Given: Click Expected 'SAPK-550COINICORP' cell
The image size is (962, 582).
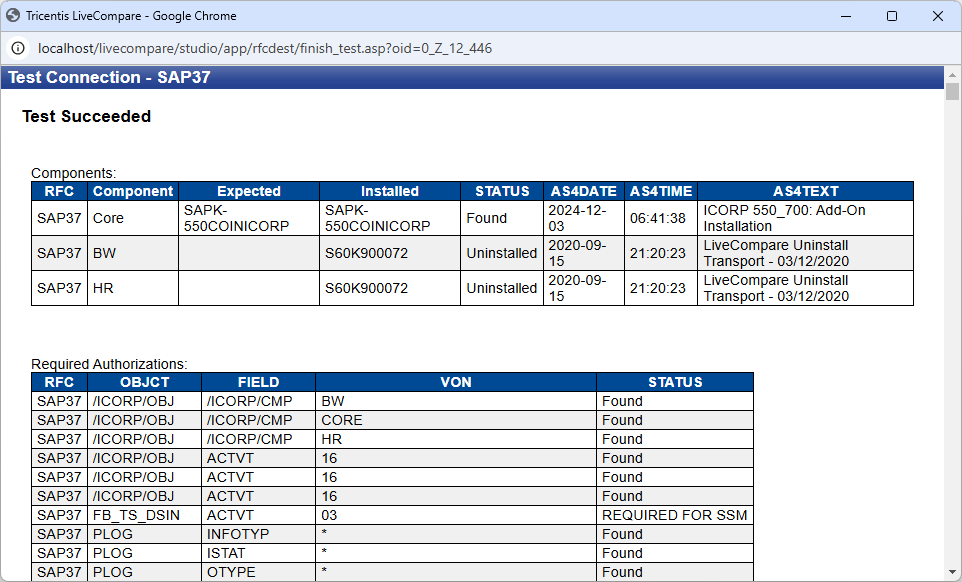Looking at the screenshot, I should [x=248, y=218].
